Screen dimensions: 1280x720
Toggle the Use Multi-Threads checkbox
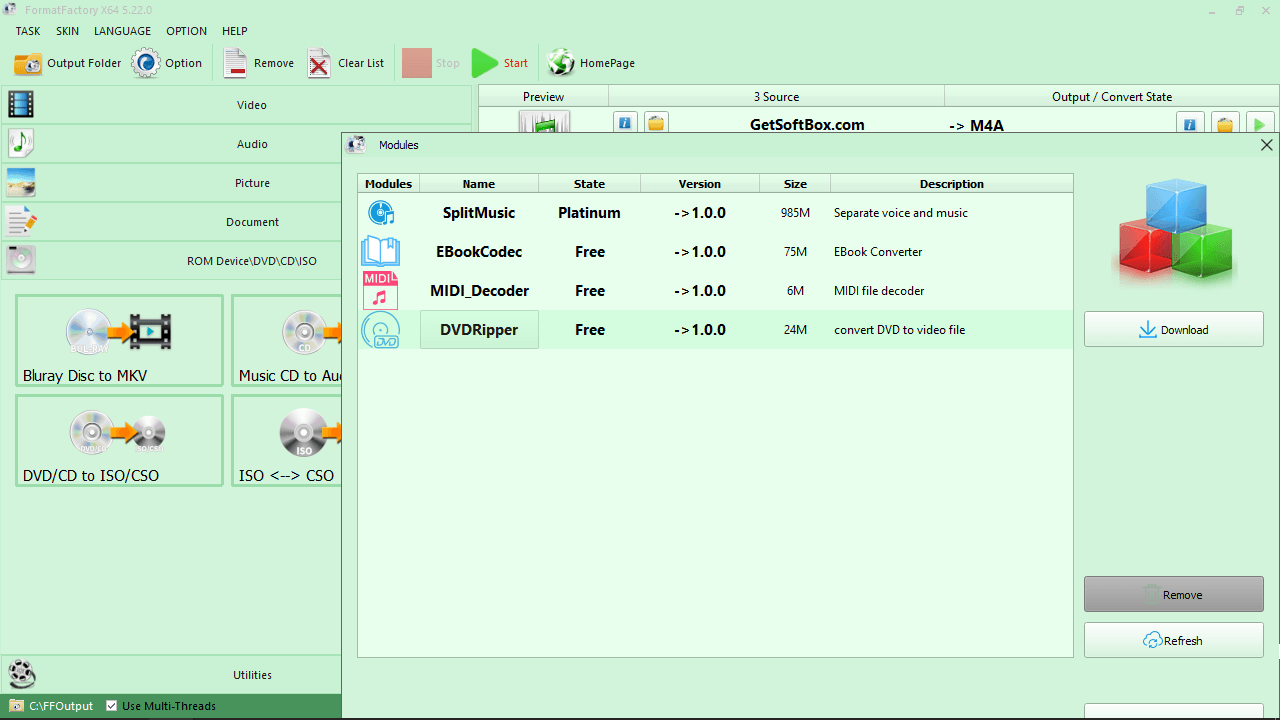pyautogui.click(x=112, y=706)
